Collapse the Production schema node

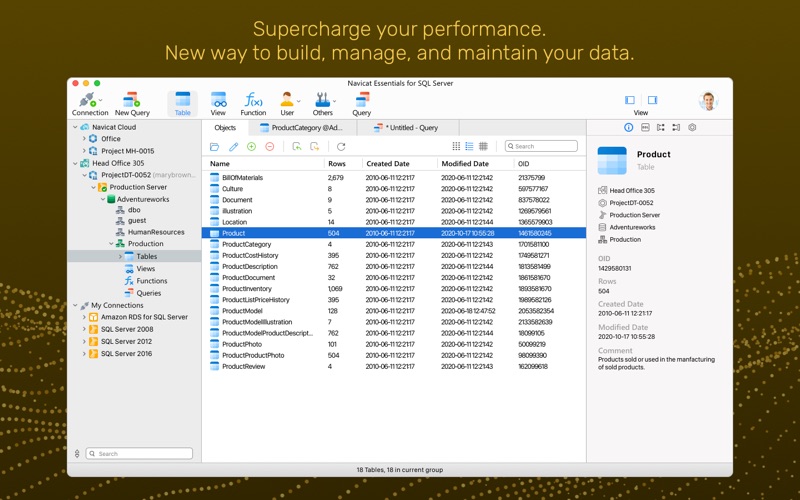(x=111, y=244)
